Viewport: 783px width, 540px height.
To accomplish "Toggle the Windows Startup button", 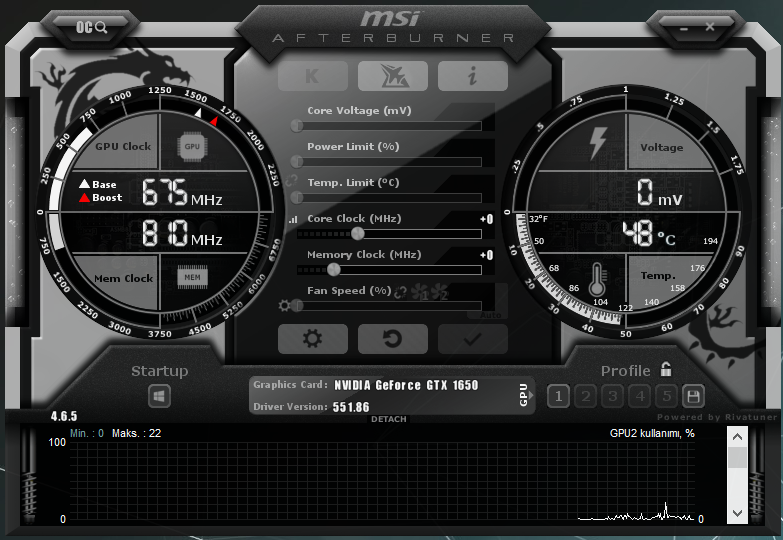I will [x=160, y=396].
